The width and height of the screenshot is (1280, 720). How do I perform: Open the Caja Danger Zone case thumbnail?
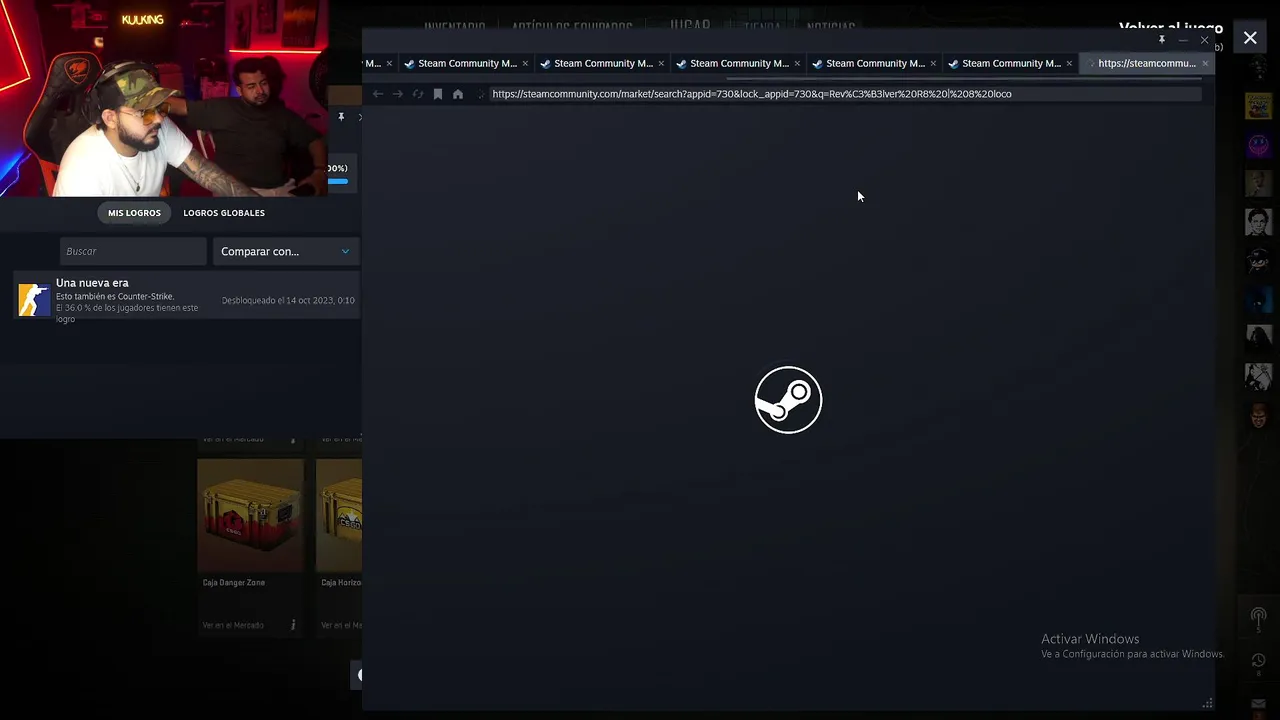pyautogui.click(x=250, y=515)
